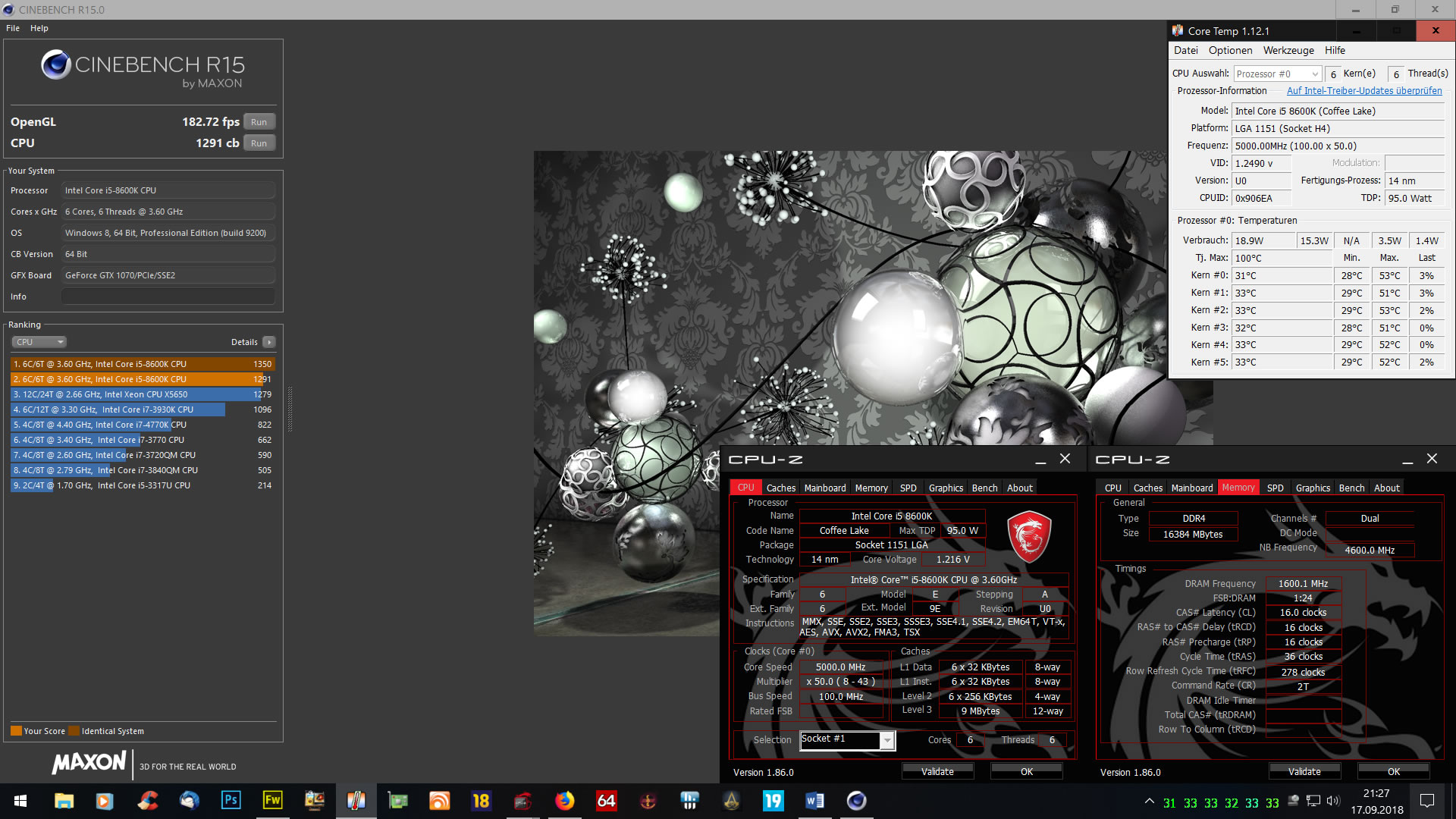Open the Cinebench File menu

coord(13,28)
